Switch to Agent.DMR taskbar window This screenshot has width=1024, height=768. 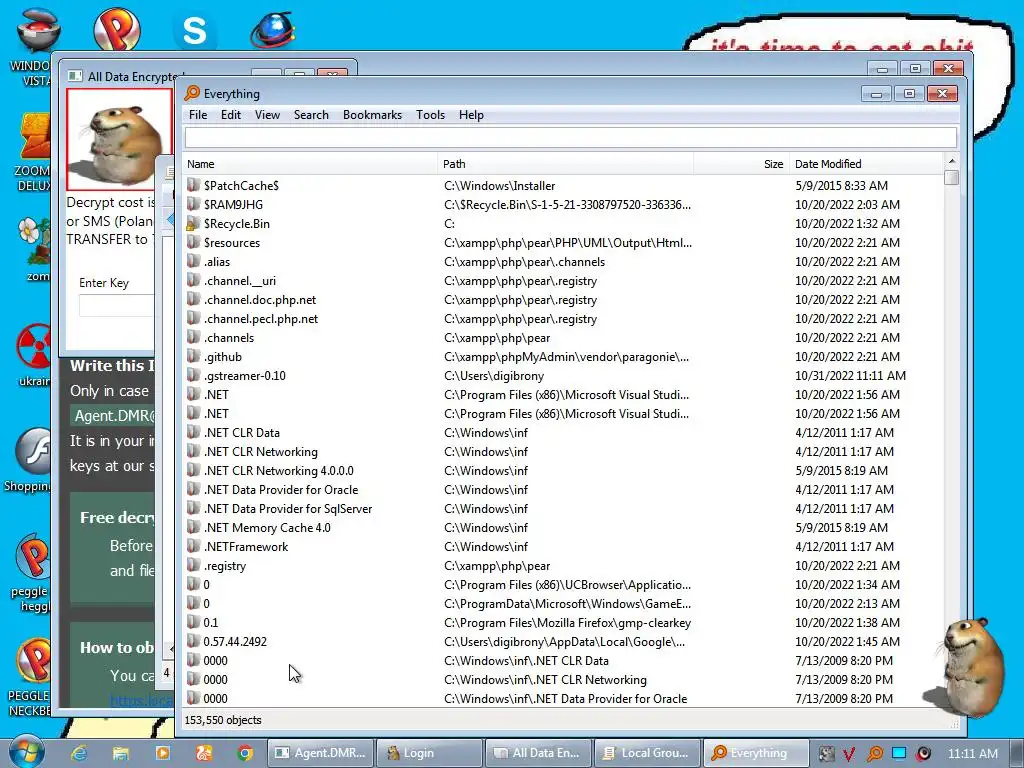[321, 753]
